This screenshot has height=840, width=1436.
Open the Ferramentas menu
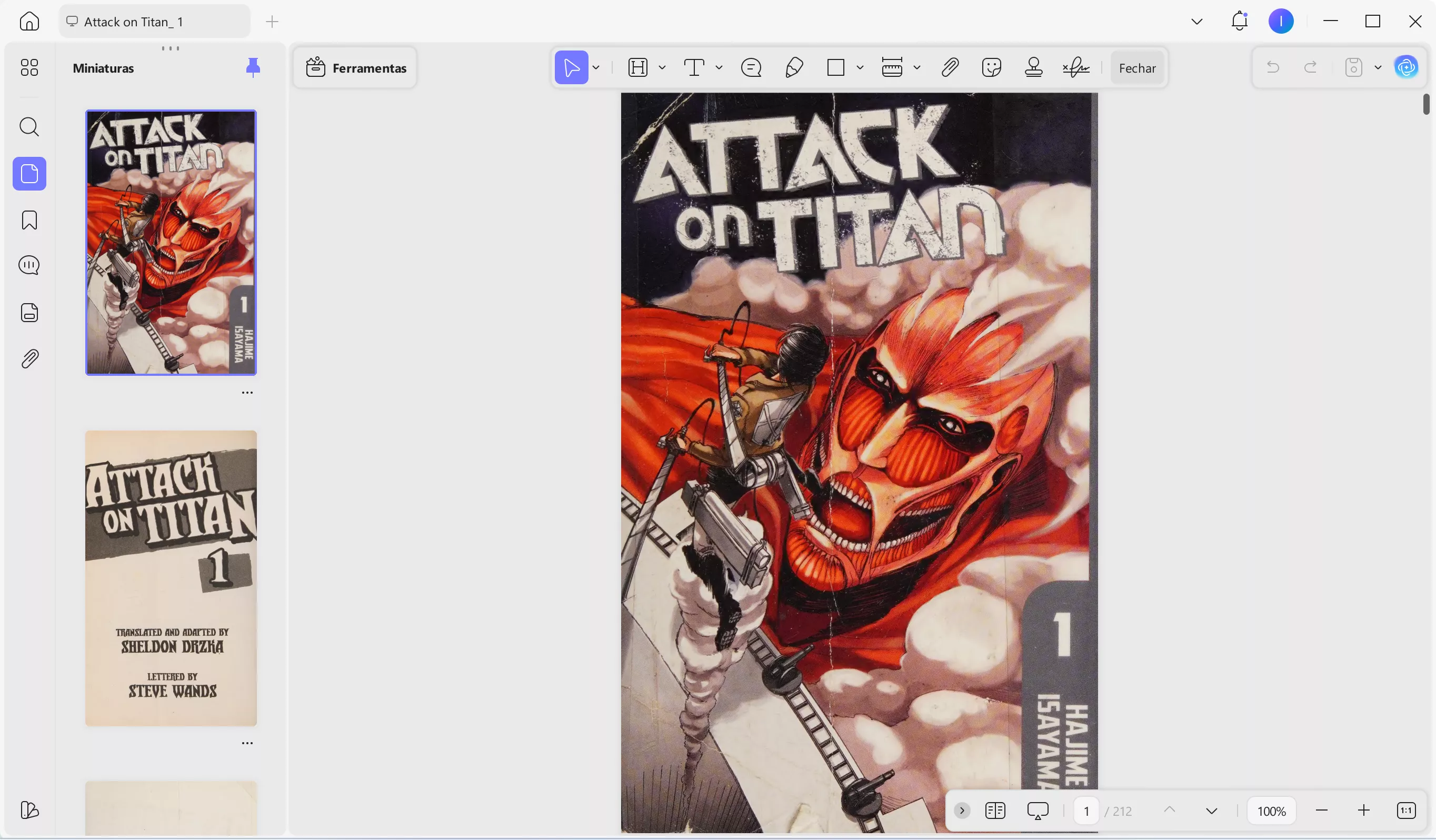[x=354, y=68]
